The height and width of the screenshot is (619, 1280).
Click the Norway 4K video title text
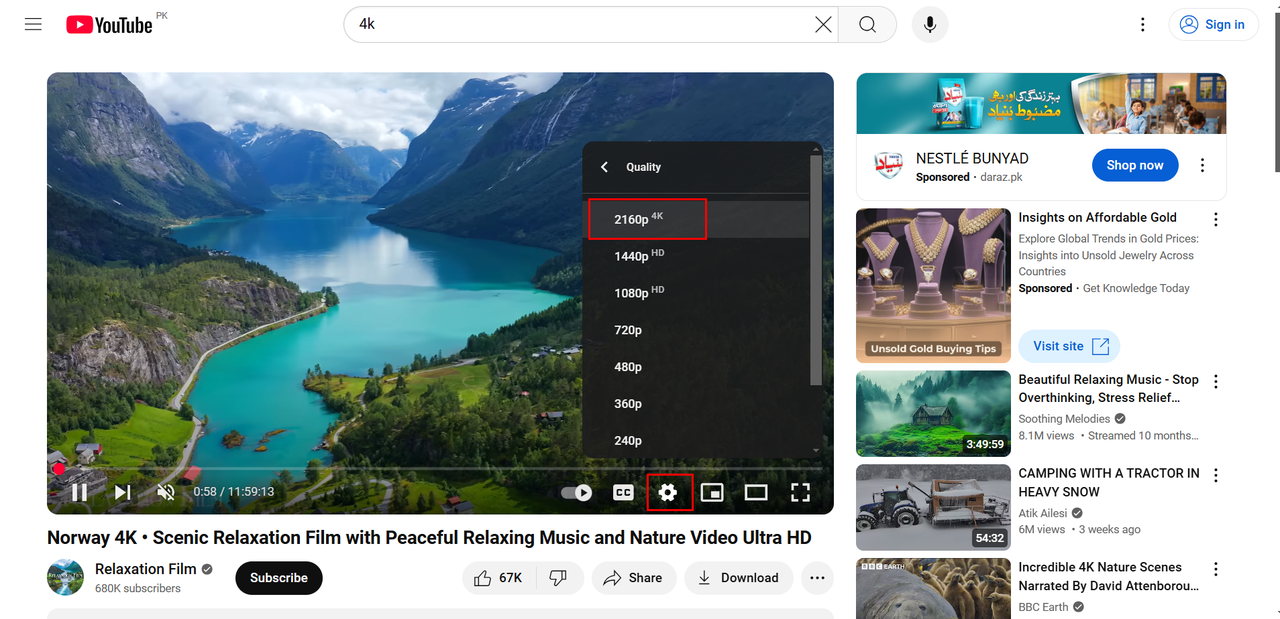click(x=429, y=537)
